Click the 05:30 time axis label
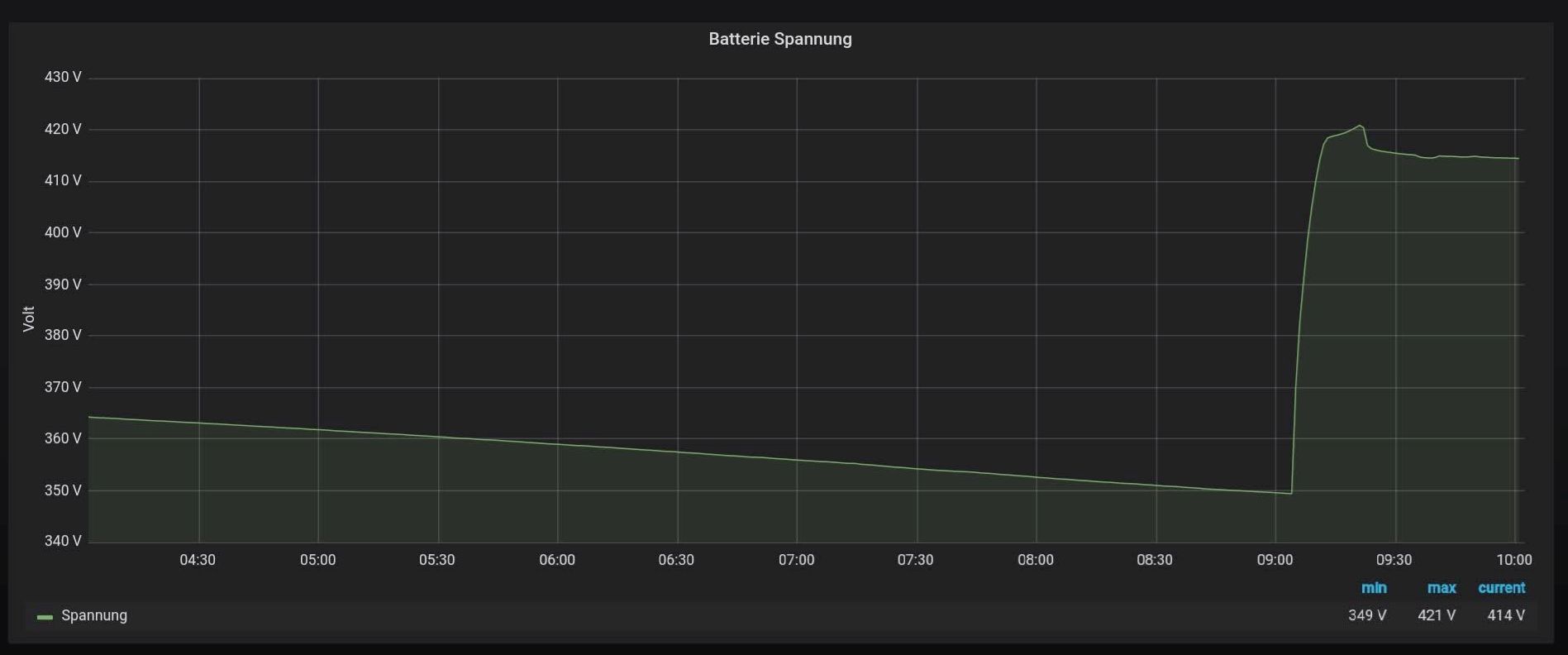The width and height of the screenshot is (1568, 655). 437,560
